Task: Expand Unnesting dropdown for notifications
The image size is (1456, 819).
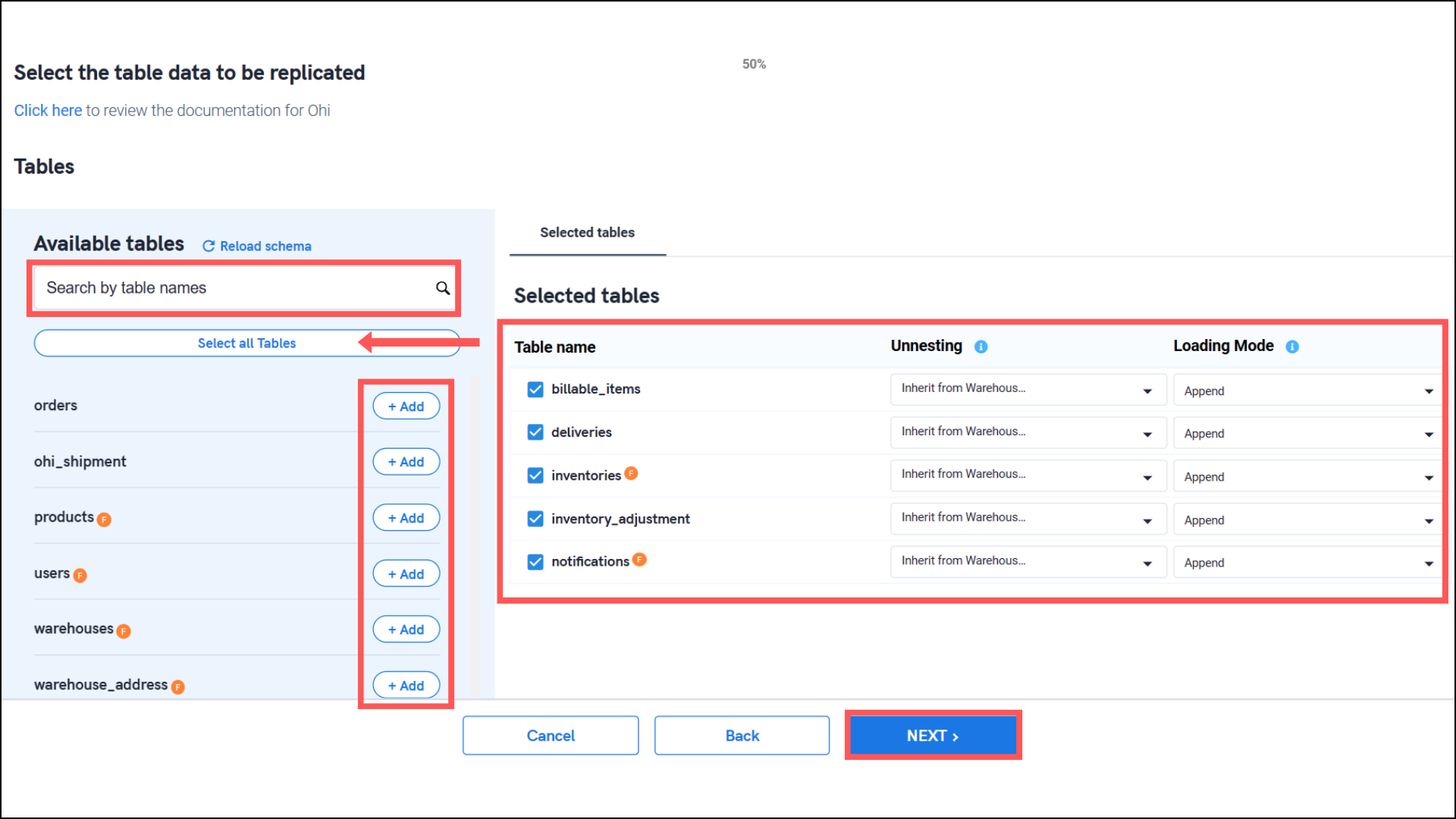Action: 1028,562
